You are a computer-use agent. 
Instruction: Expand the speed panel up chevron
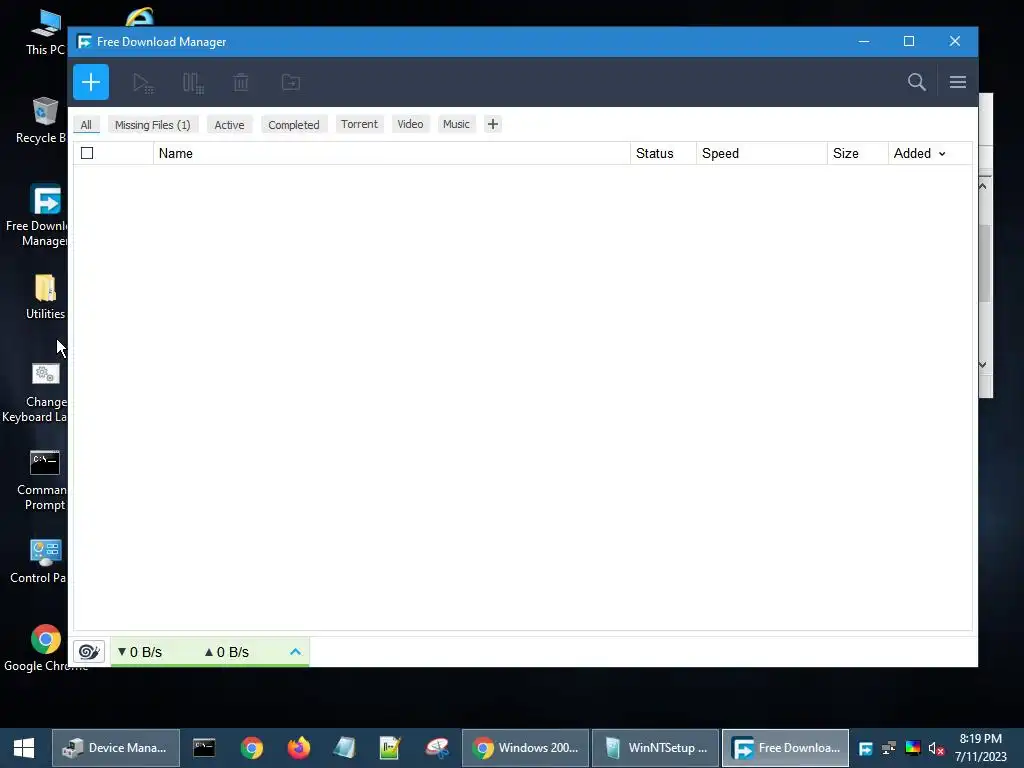pyautogui.click(x=295, y=652)
